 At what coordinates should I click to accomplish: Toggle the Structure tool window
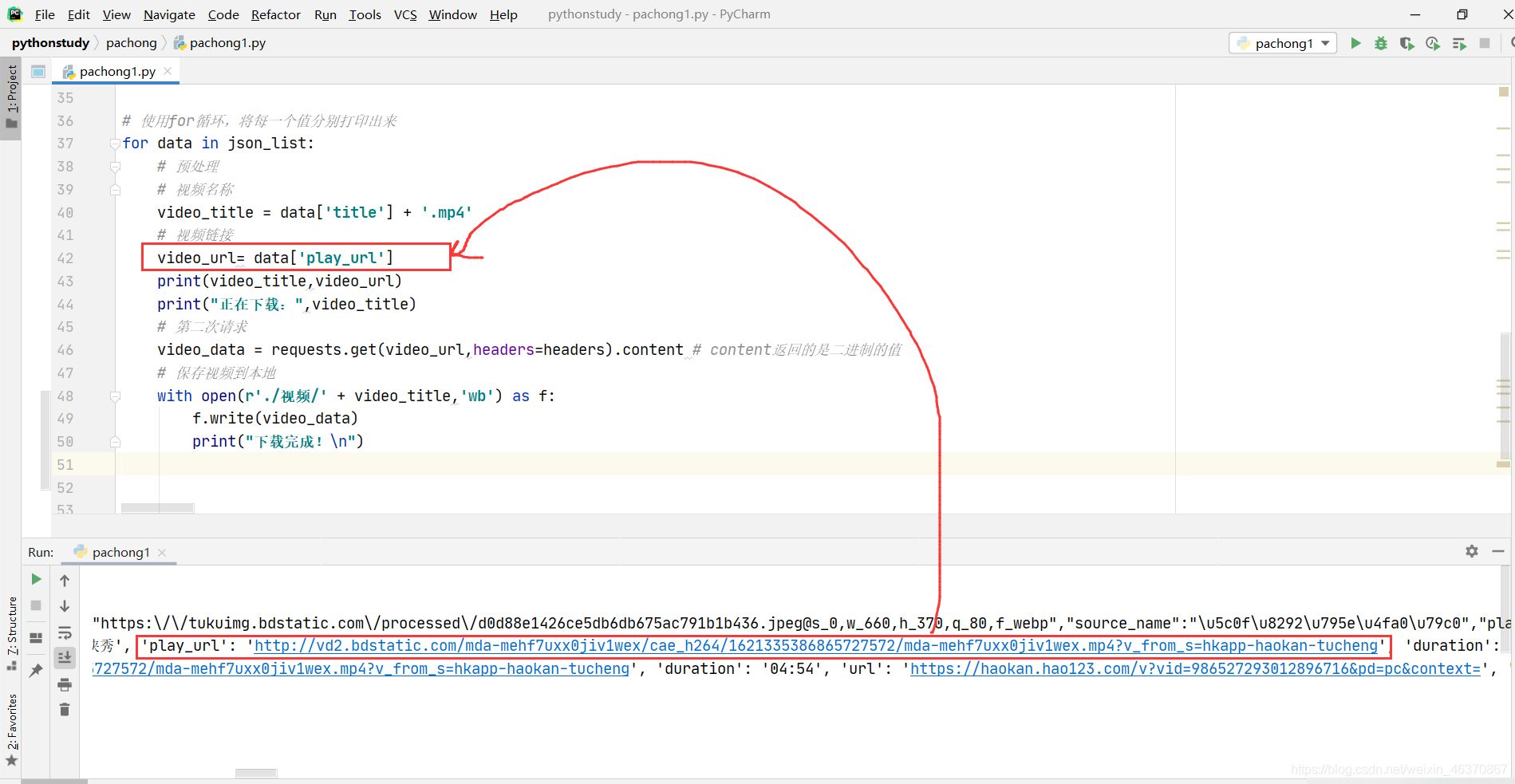tap(11, 632)
